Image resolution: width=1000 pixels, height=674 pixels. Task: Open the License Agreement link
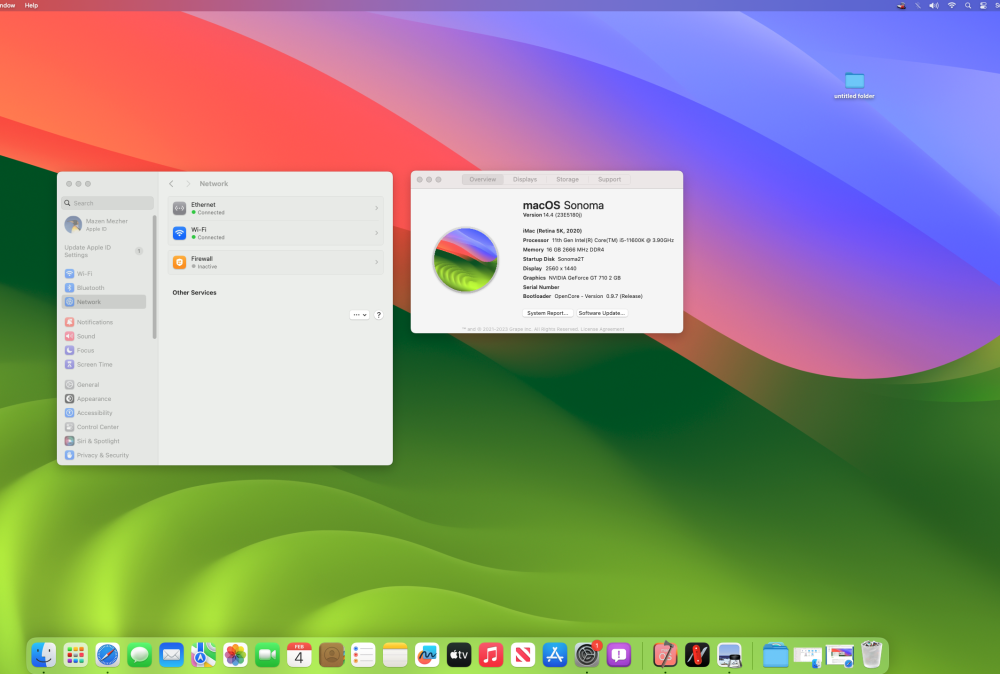click(602, 329)
